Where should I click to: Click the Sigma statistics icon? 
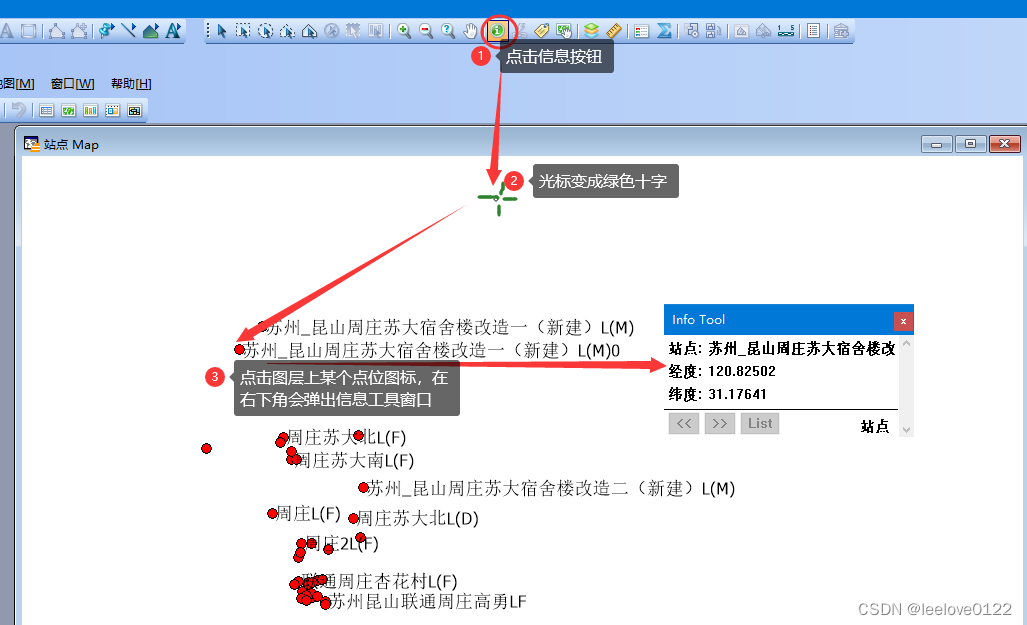pos(665,30)
